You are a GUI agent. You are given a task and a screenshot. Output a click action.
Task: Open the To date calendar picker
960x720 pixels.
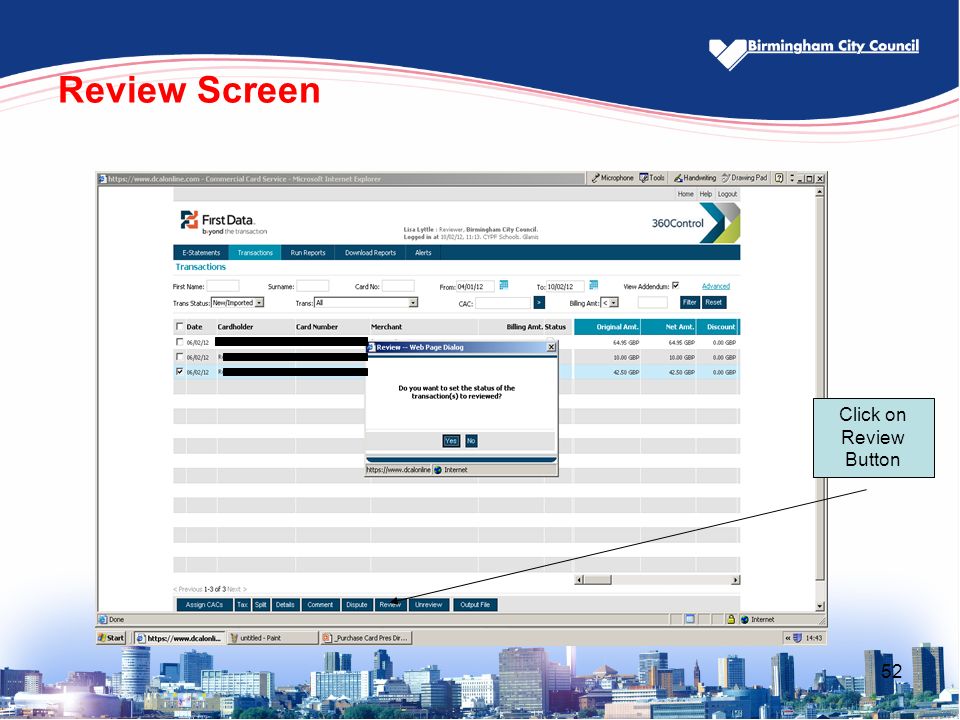tap(593, 285)
